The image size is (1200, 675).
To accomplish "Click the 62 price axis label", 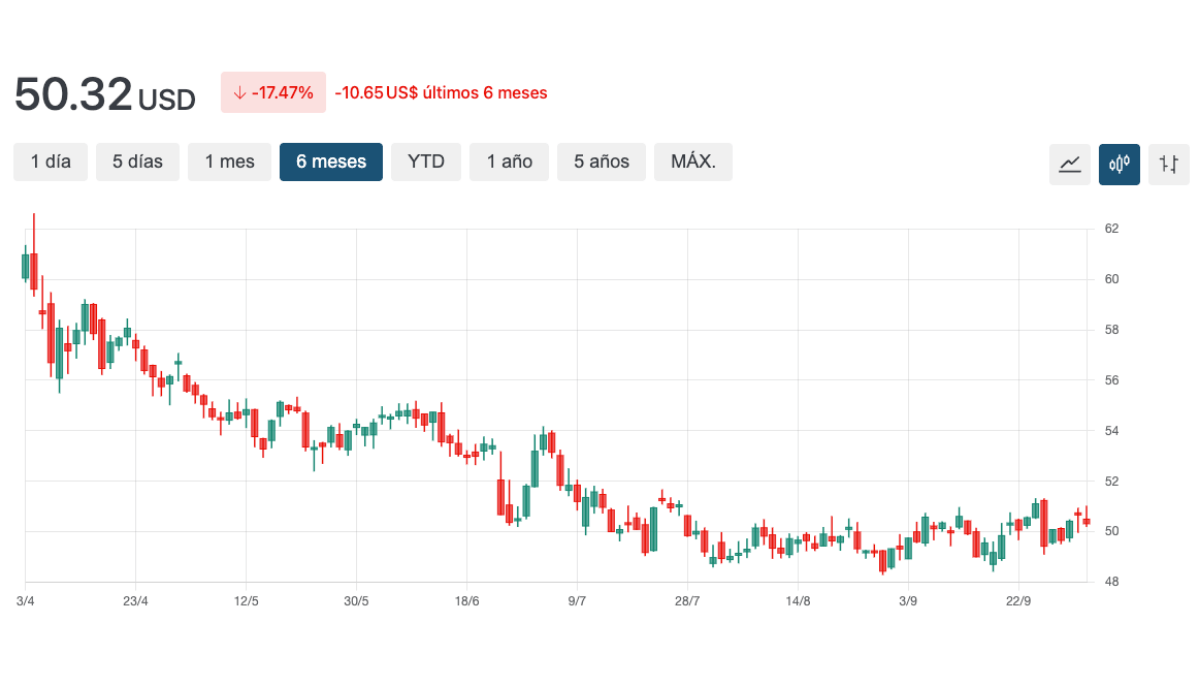I will coord(1111,229).
